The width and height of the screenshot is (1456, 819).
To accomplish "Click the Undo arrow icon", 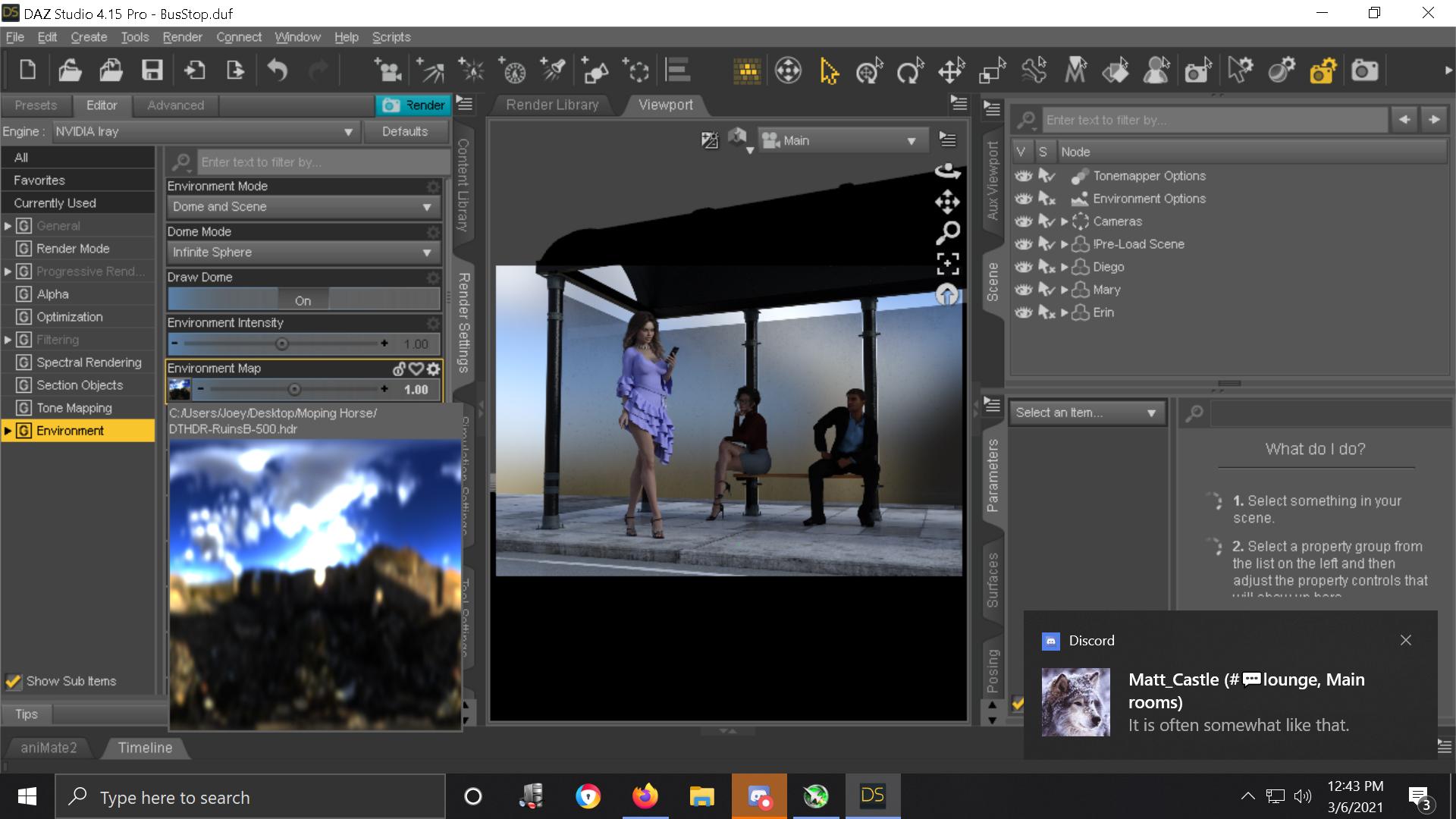I will 278,71.
